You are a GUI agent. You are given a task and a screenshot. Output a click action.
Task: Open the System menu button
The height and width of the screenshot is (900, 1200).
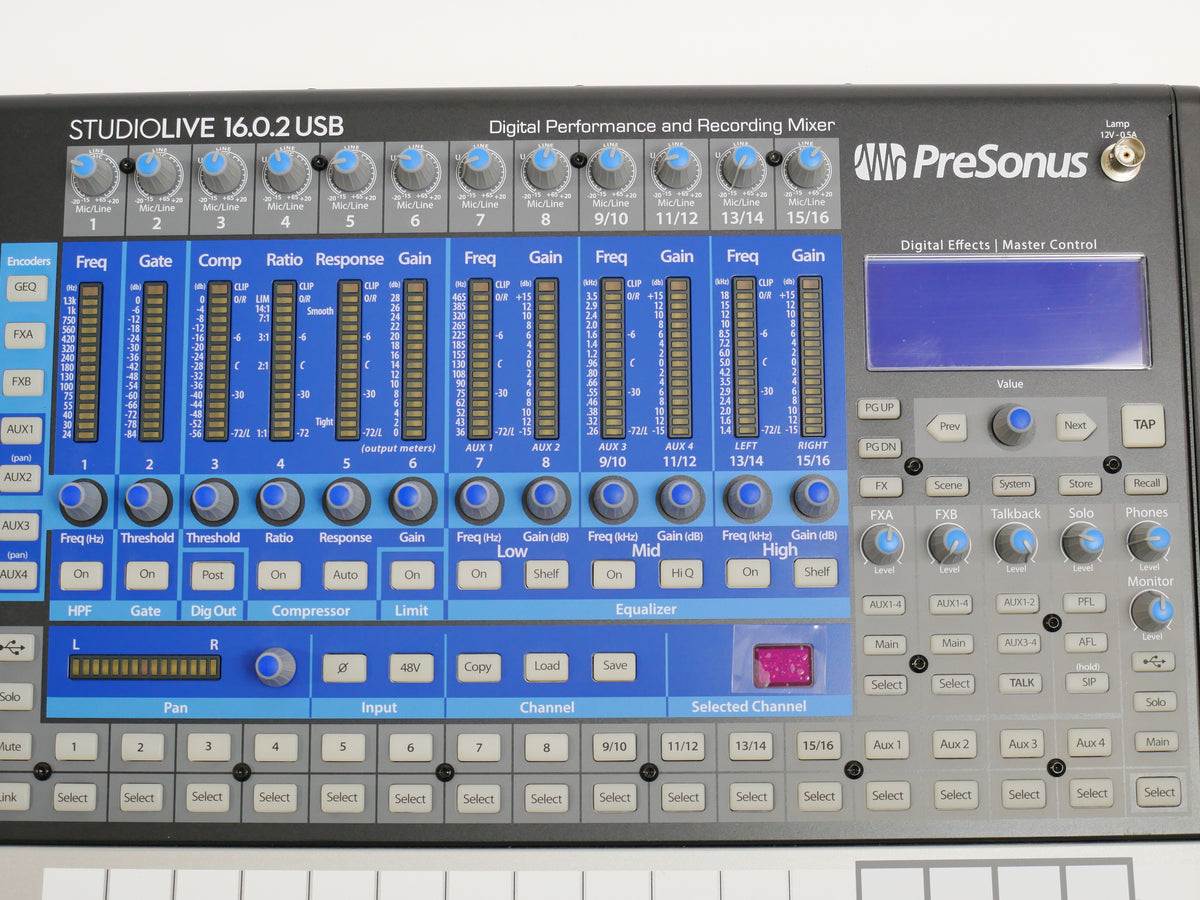[1013, 485]
